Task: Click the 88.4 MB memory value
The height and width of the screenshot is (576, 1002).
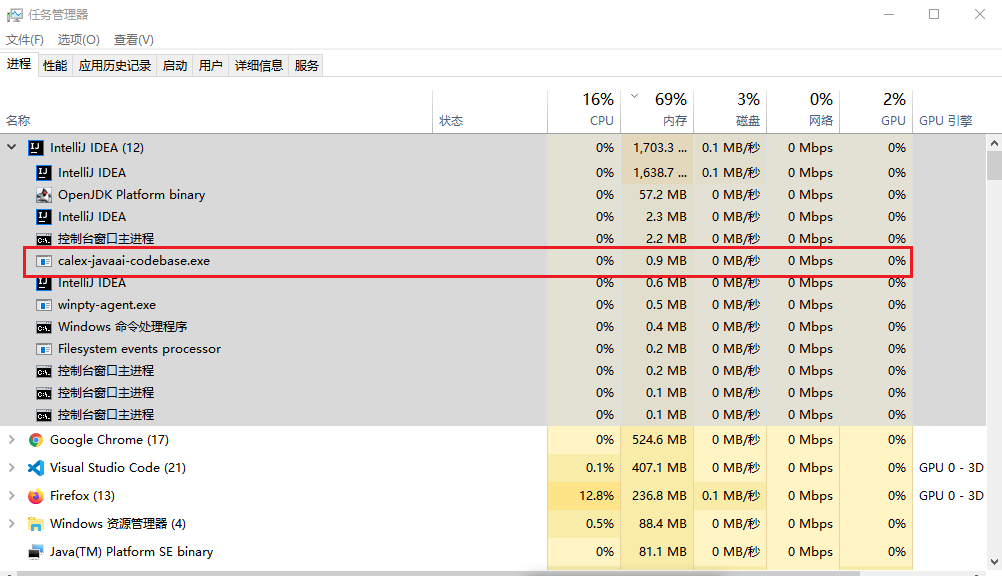Action: point(663,524)
